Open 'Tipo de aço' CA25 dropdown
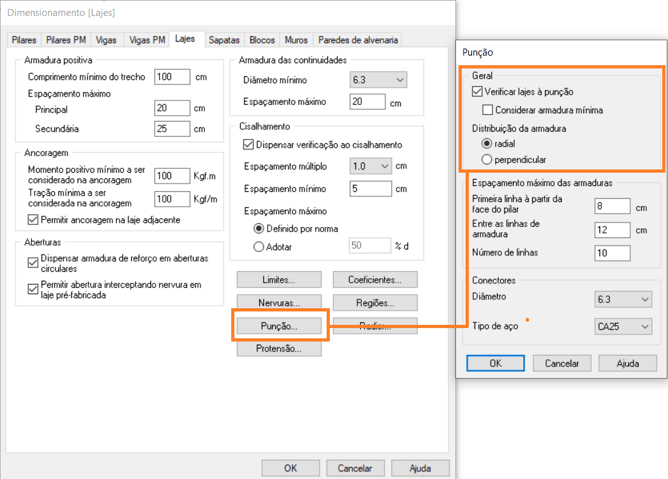 [623, 326]
